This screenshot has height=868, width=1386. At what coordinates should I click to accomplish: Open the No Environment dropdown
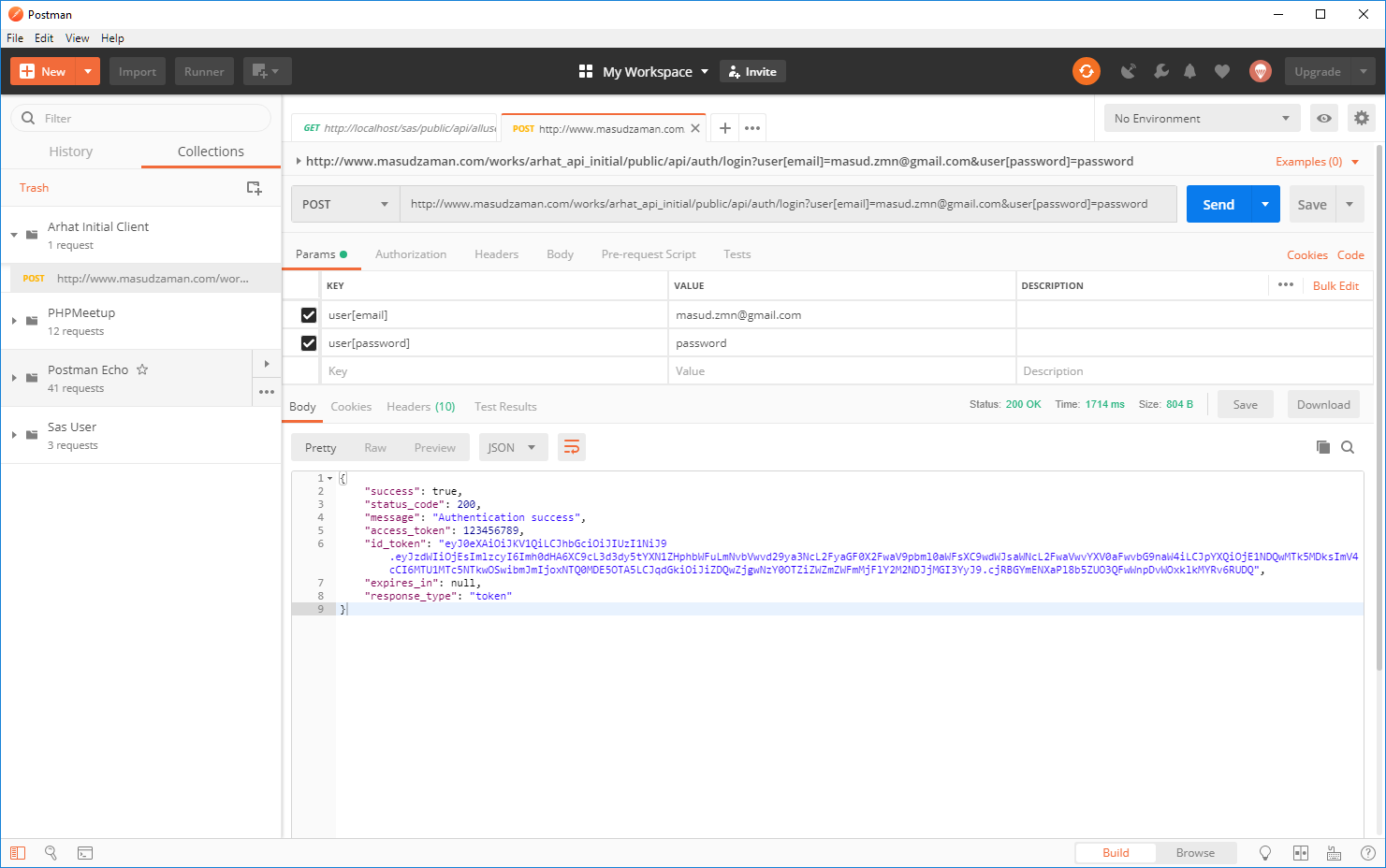pos(1201,118)
